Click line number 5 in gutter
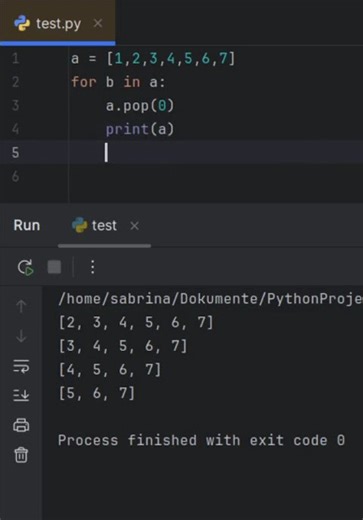The image size is (363, 520). (x=15, y=153)
